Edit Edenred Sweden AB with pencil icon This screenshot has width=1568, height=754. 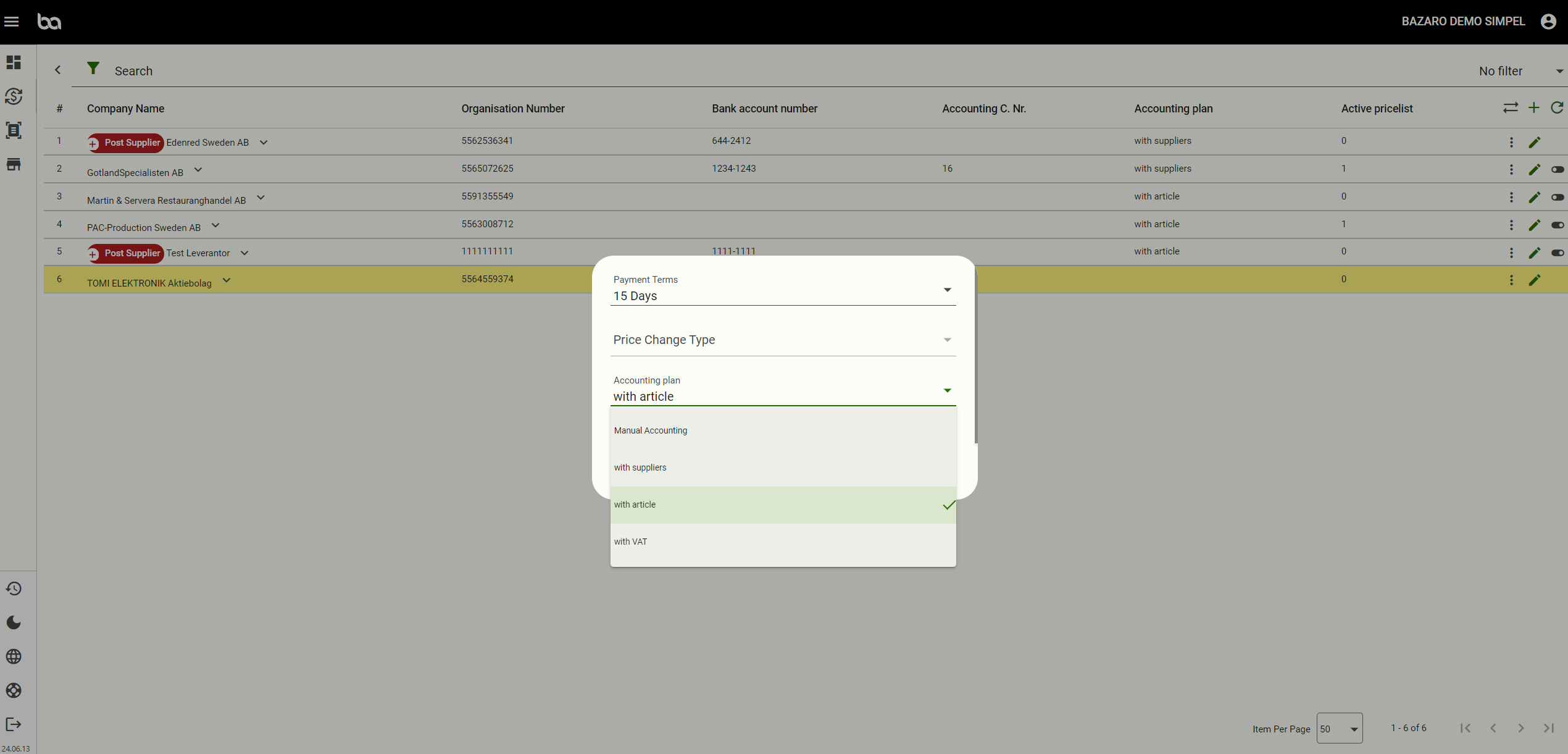click(1535, 143)
